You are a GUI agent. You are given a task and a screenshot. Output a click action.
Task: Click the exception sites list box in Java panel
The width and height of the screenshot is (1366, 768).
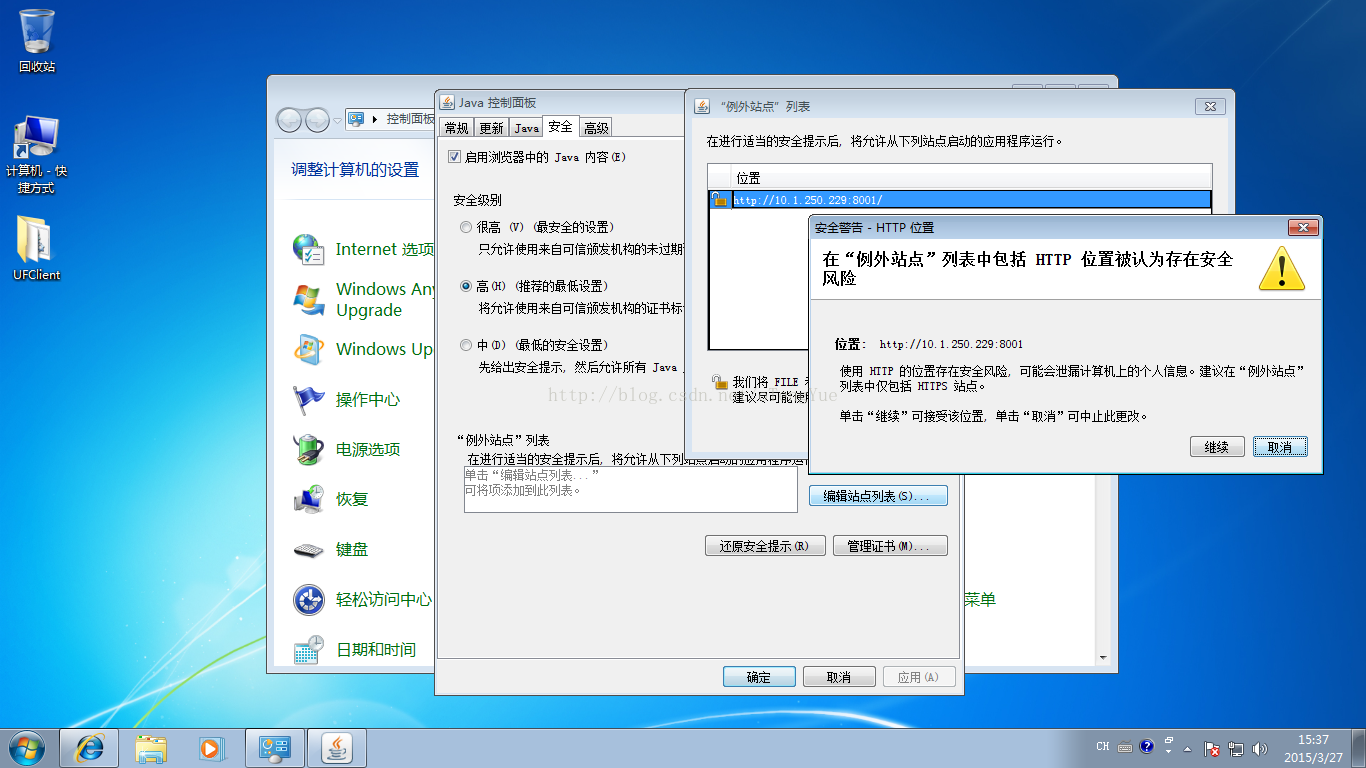[x=630, y=489]
